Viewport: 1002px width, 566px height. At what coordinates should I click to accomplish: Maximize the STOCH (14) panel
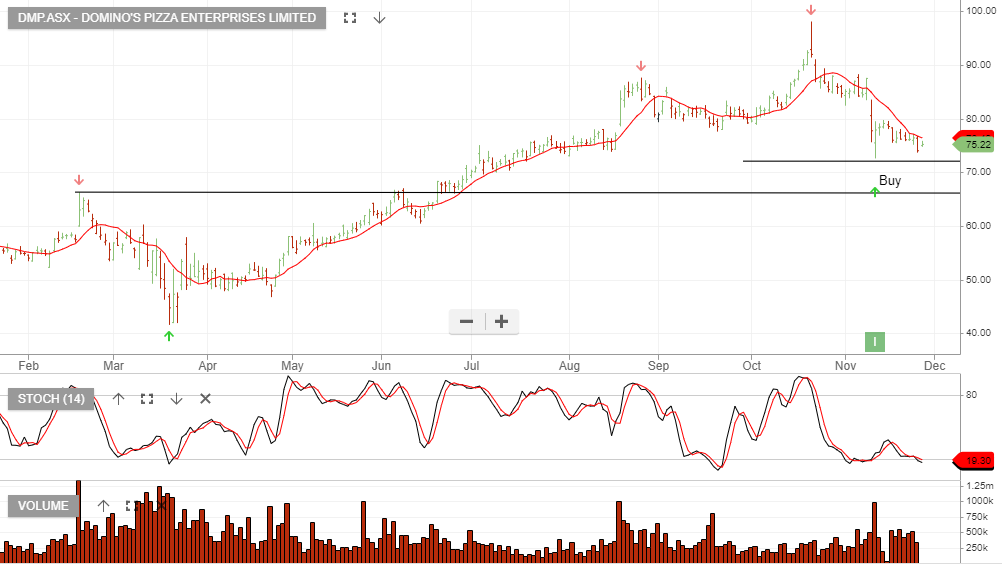[x=147, y=399]
